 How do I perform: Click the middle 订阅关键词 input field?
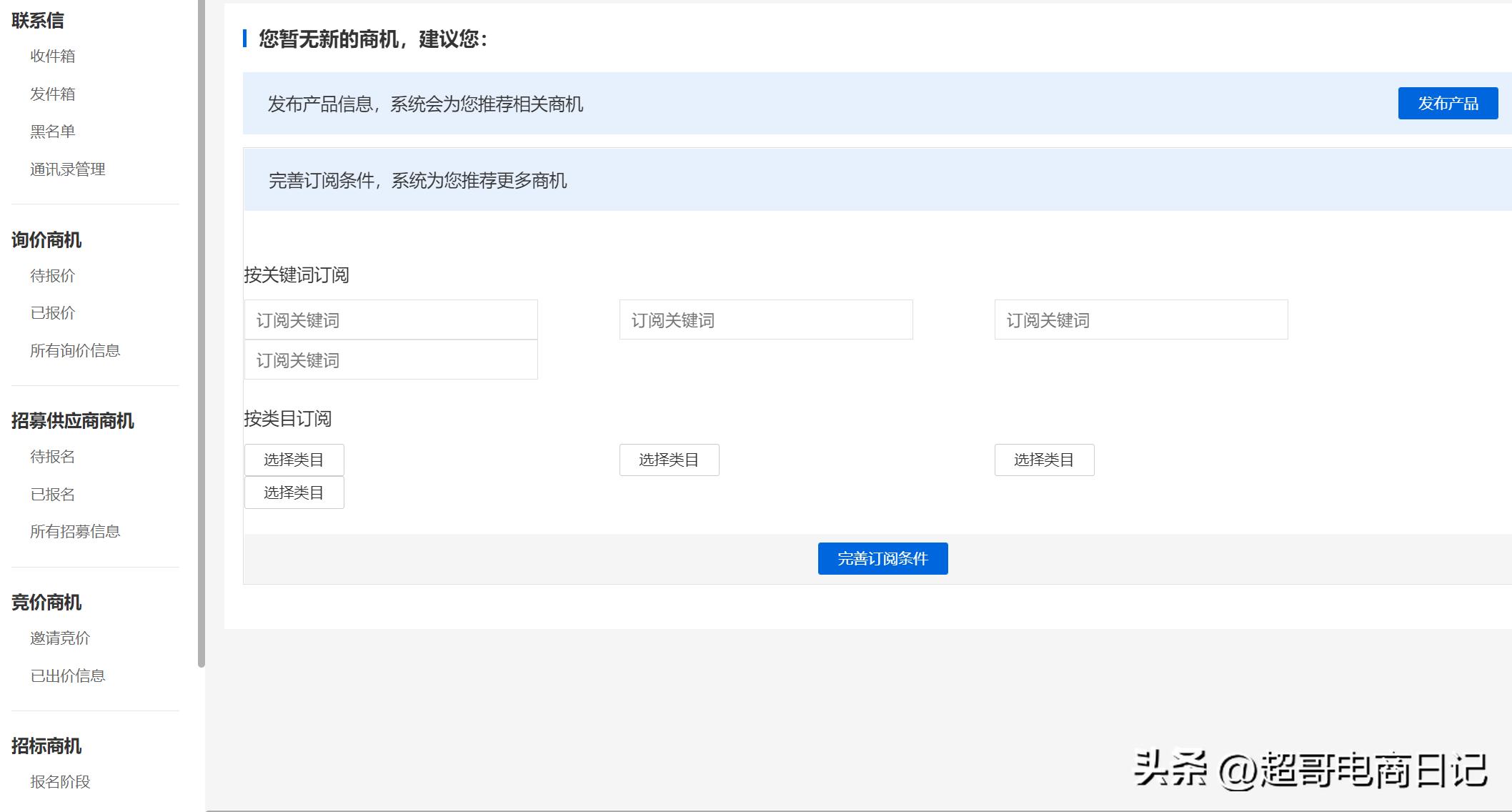coord(765,320)
